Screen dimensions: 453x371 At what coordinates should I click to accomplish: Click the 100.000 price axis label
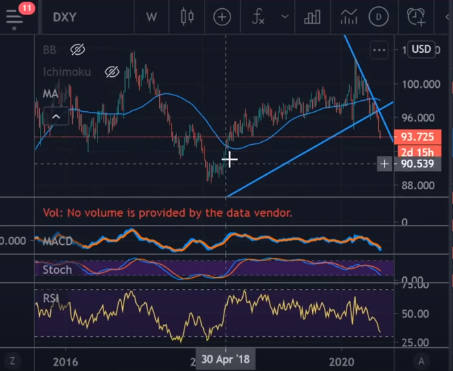[421, 84]
